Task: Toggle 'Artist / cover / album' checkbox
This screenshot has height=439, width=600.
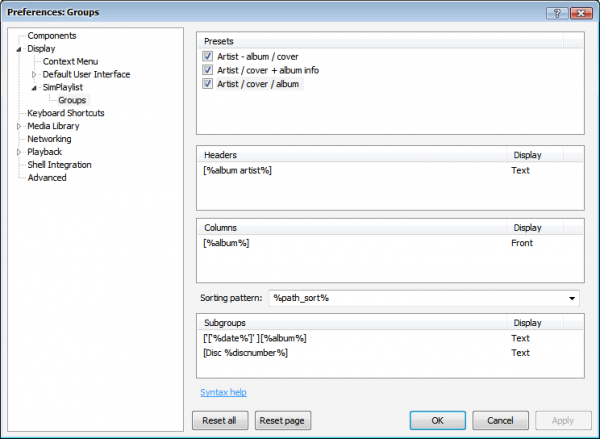Action: coord(208,84)
